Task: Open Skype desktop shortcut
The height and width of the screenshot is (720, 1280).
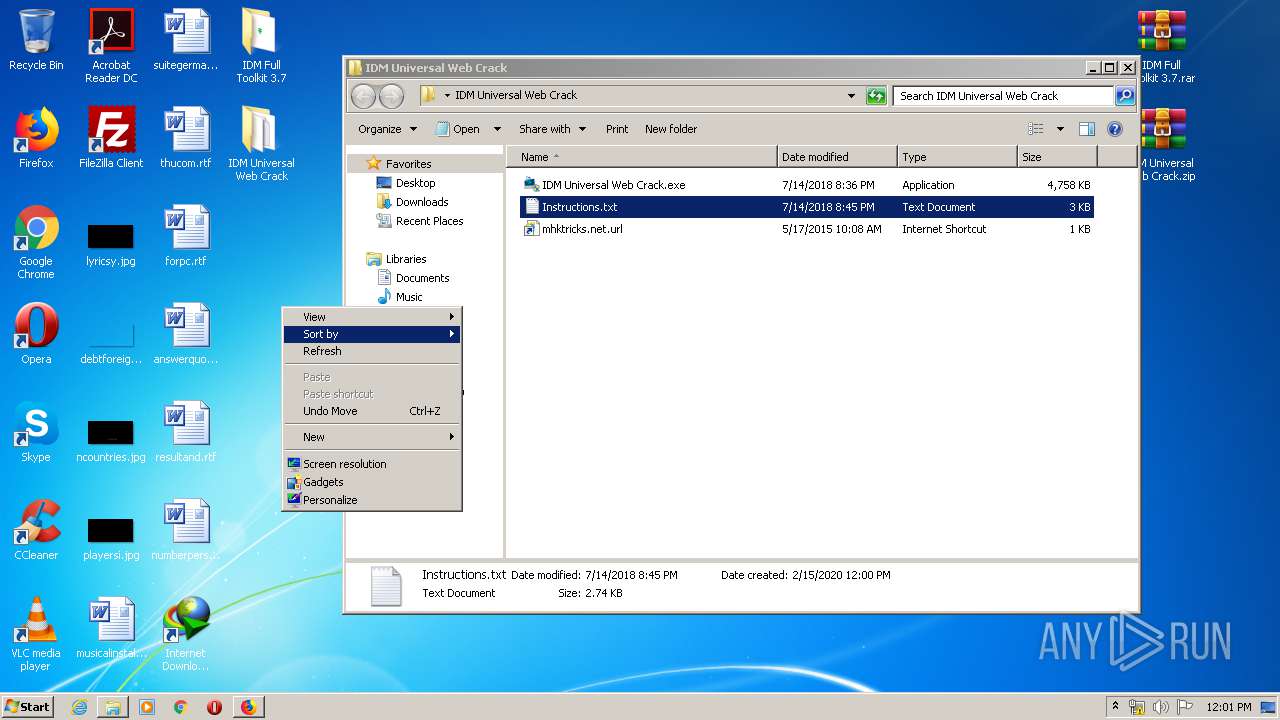Action: click(x=36, y=432)
